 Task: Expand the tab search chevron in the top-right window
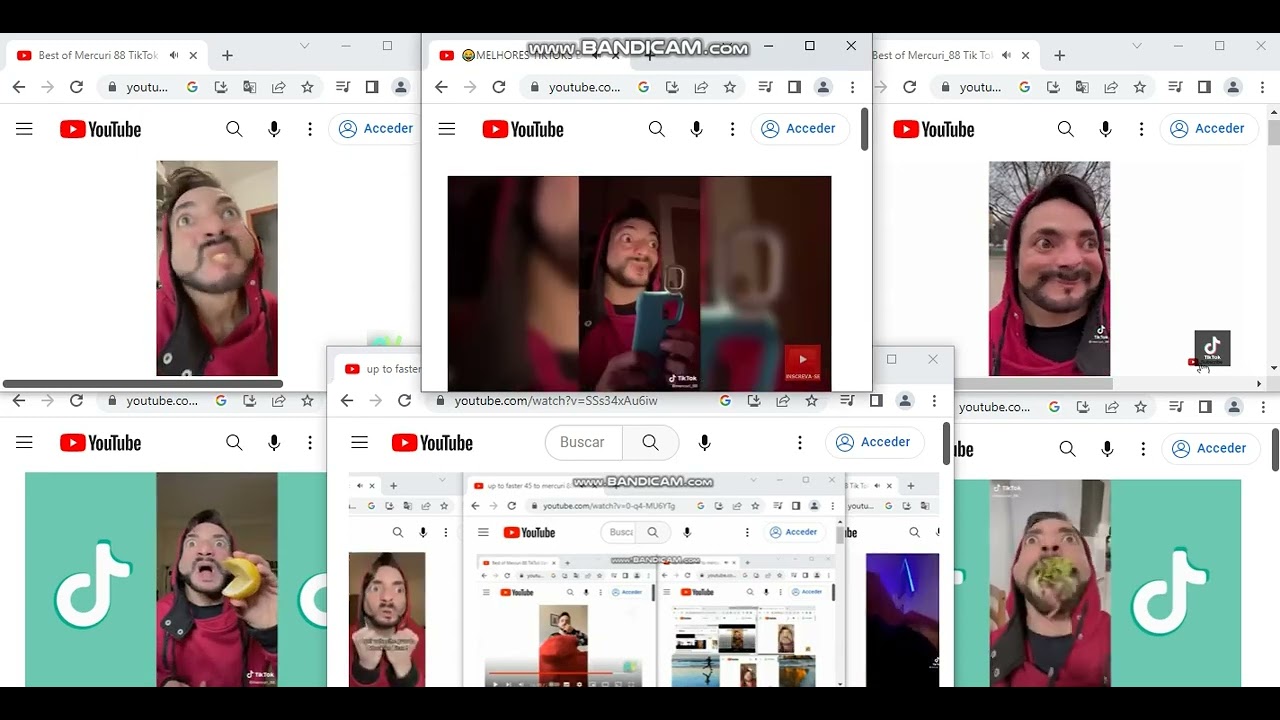(1137, 46)
